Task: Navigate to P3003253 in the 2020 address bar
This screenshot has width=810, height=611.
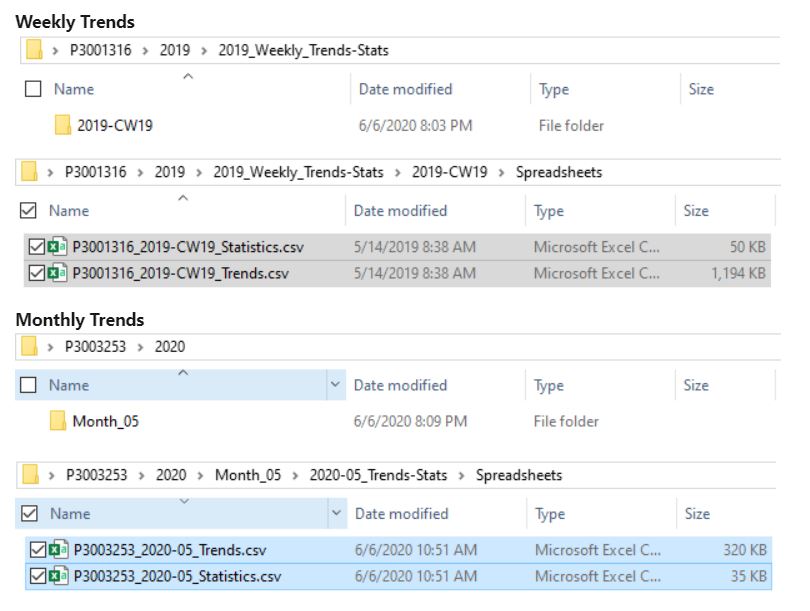Action: pos(96,347)
